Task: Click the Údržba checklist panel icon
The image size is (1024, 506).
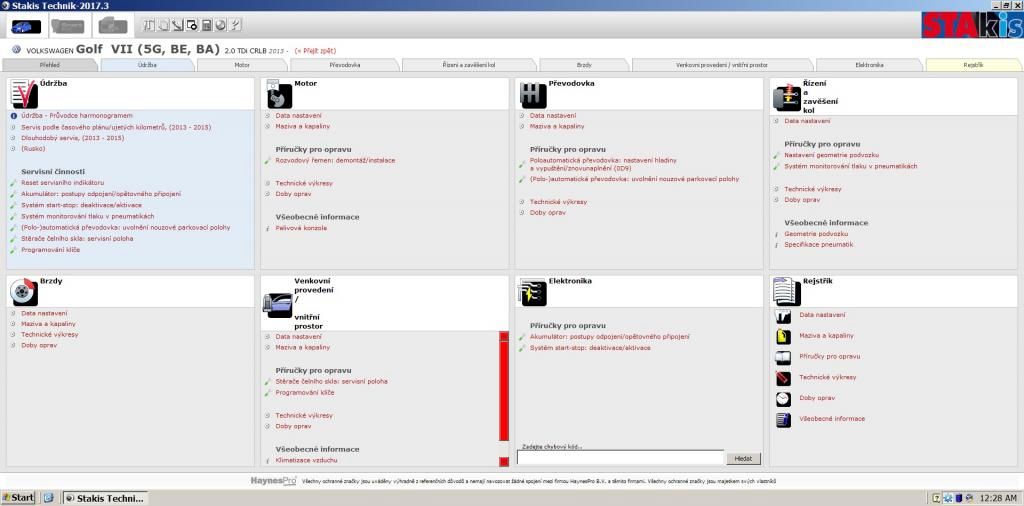Action: coord(23,94)
